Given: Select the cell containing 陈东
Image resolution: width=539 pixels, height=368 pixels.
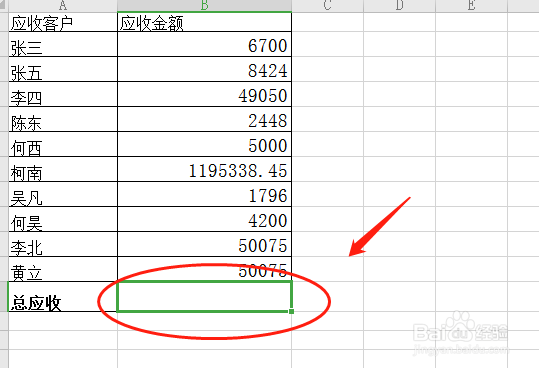Looking at the screenshot, I should point(63,120).
